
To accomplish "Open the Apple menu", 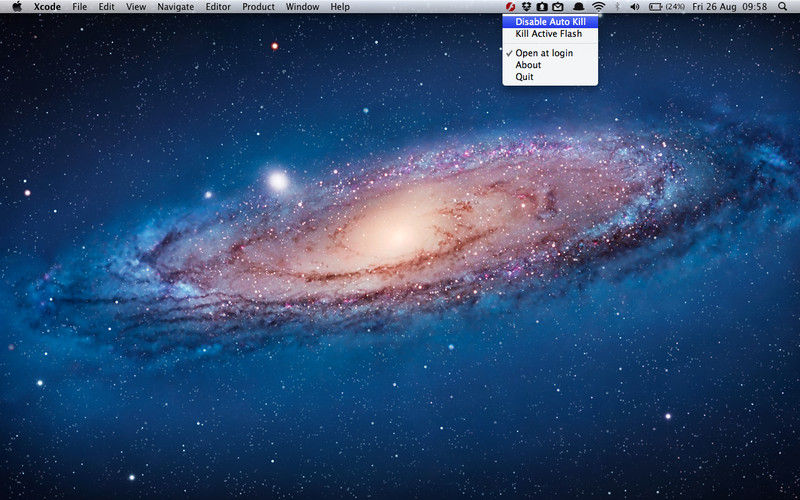I will (17, 6).
